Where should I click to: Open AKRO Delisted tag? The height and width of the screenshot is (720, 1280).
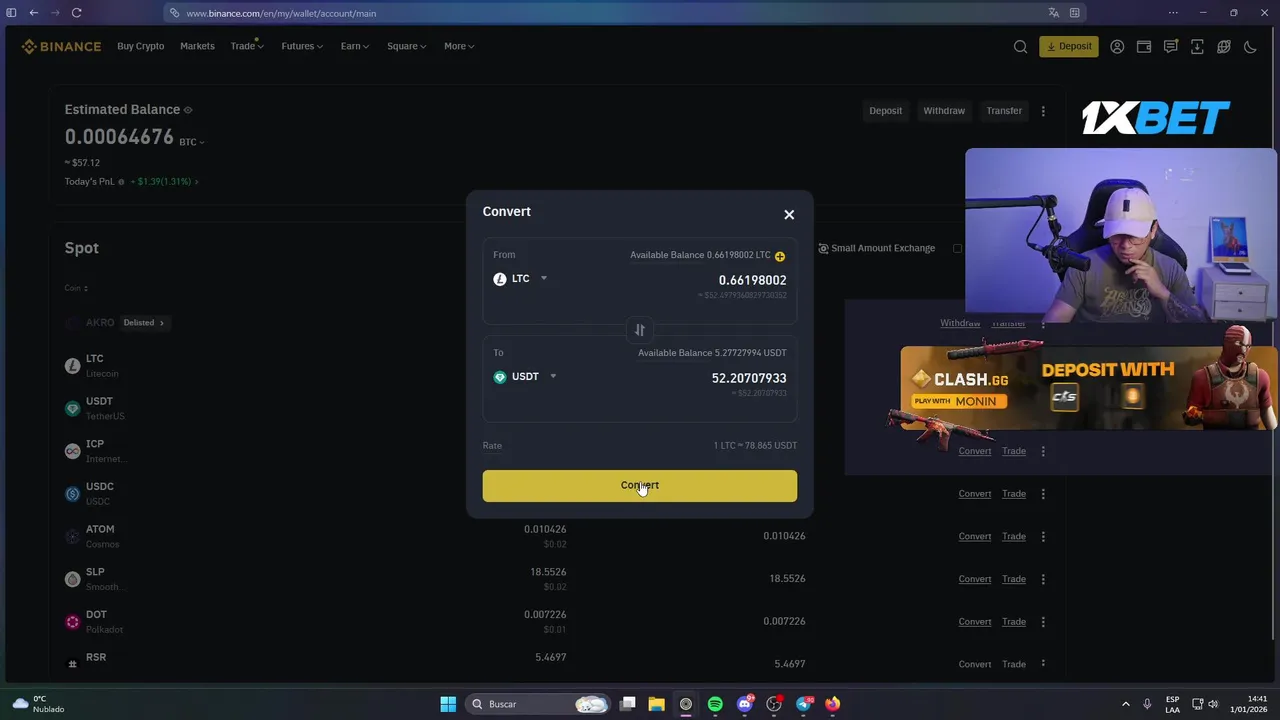[143, 323]
